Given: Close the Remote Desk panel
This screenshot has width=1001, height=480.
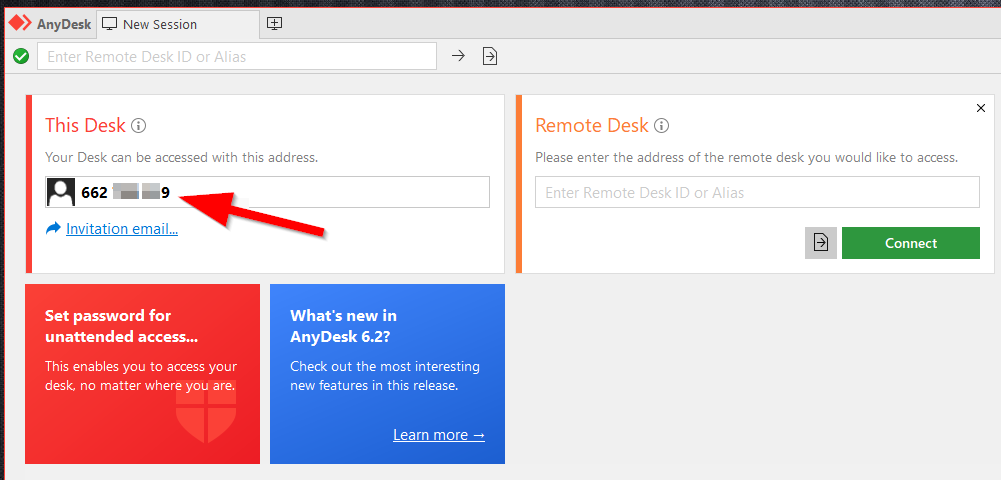Looking at the screenshot, I should tap(981, 108).
